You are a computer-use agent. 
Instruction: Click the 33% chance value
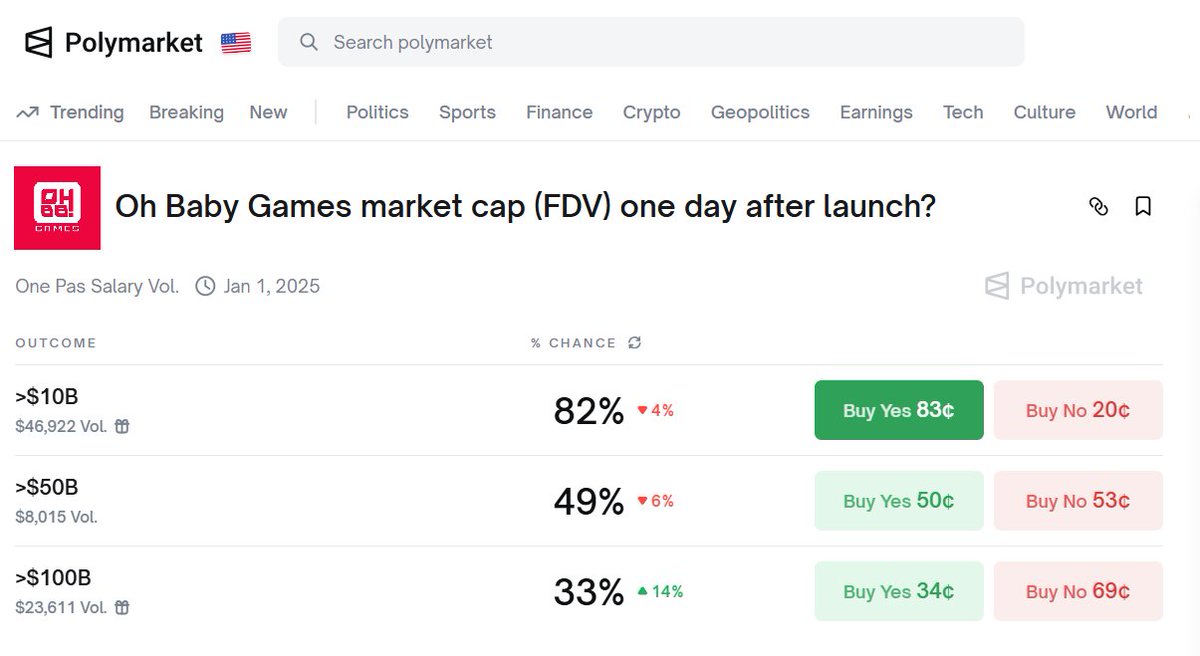tap(589, 591)
